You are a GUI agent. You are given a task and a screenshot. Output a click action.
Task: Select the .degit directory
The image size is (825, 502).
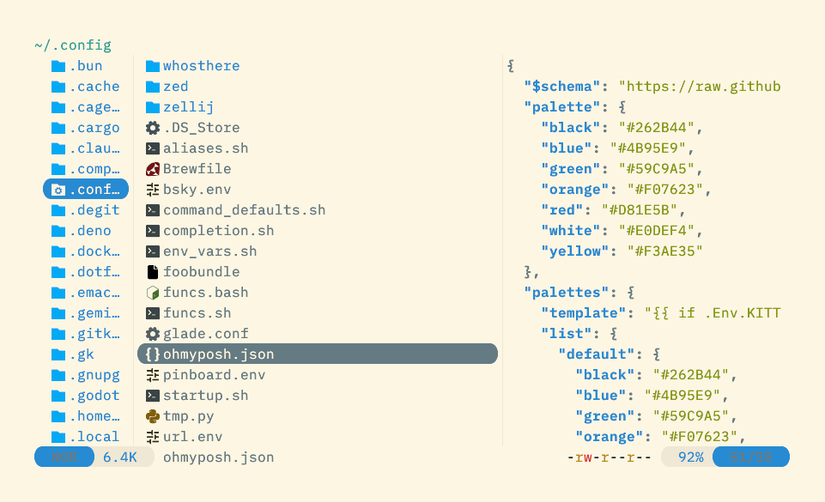point(86,210)
